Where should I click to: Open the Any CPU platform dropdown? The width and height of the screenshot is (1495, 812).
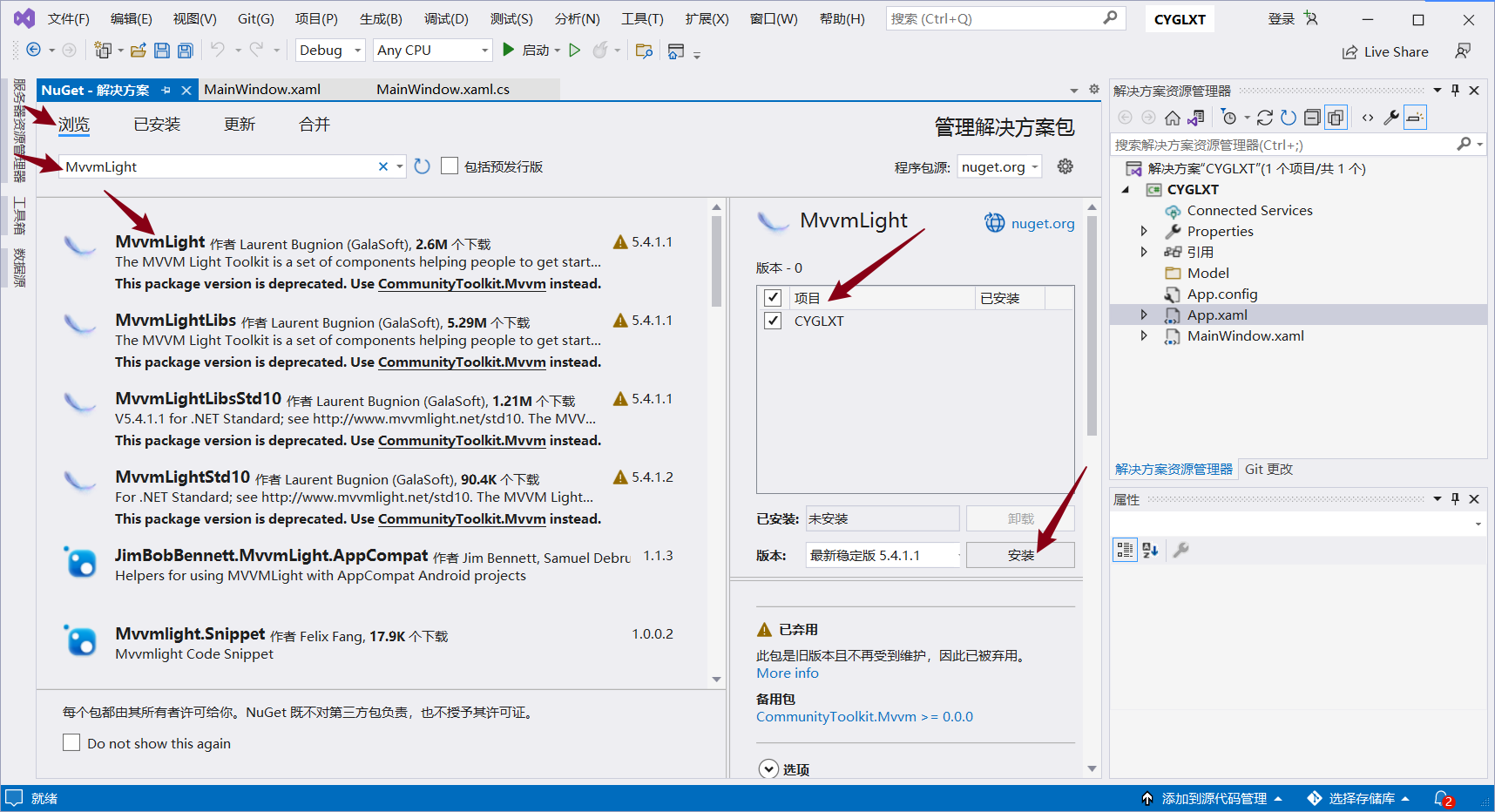pos(433,51)
